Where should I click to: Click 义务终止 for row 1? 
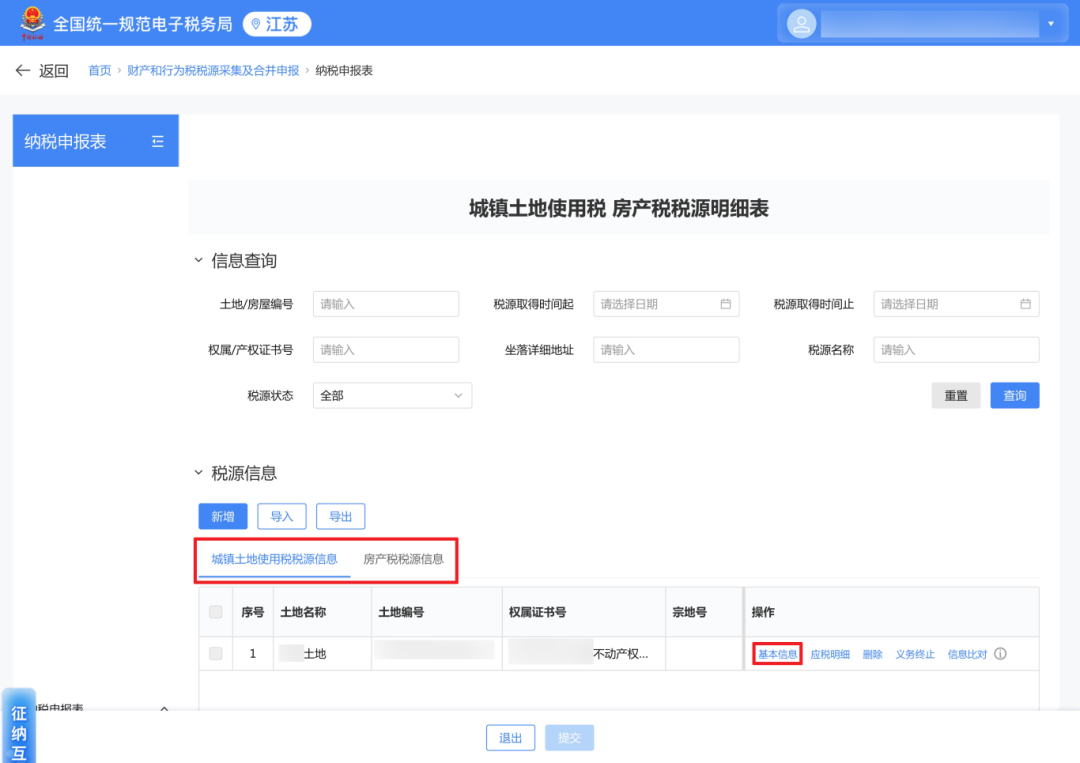point(915,654)
